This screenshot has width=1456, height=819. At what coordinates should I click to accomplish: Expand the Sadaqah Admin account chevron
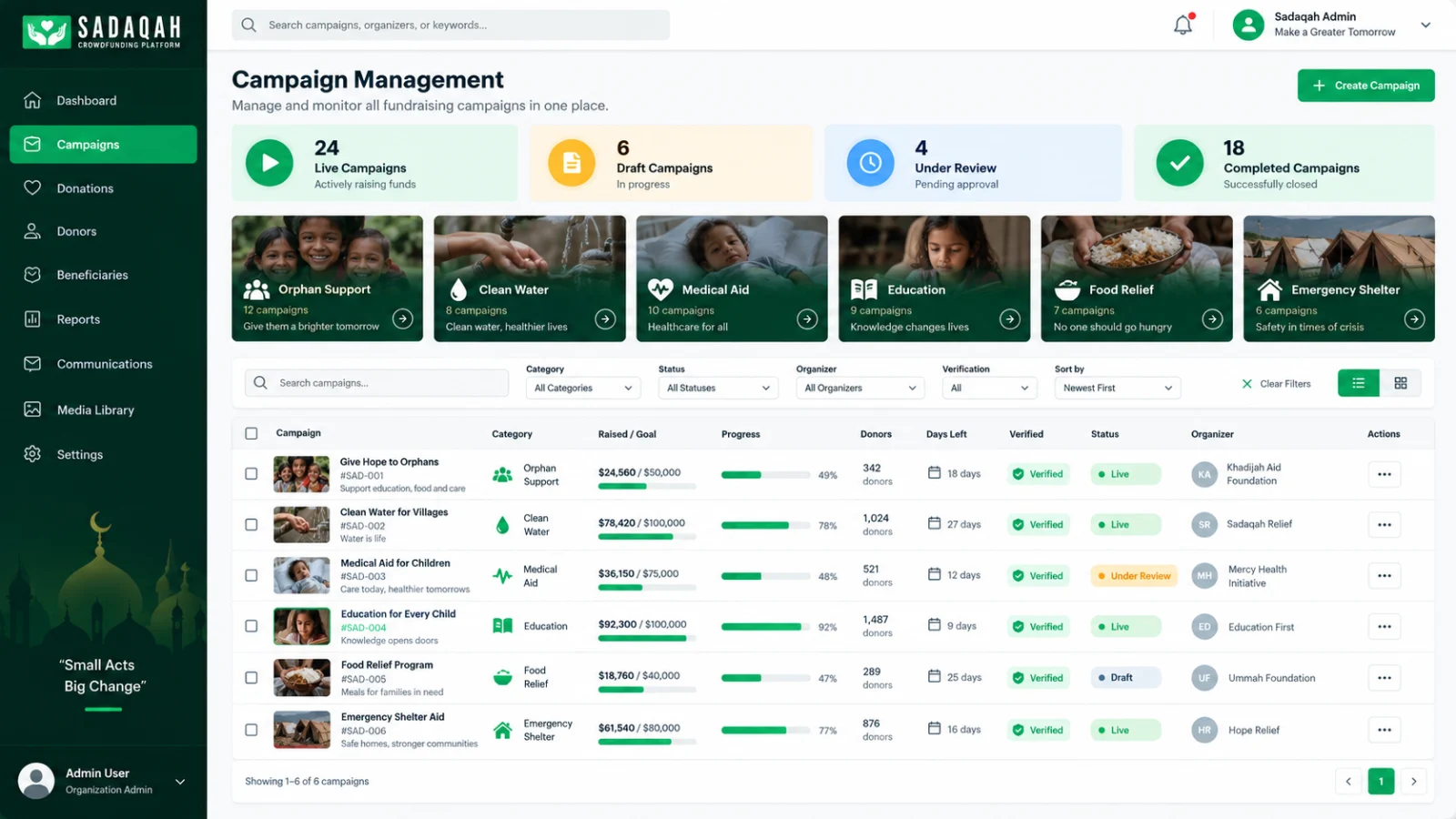pos(1425,25)
